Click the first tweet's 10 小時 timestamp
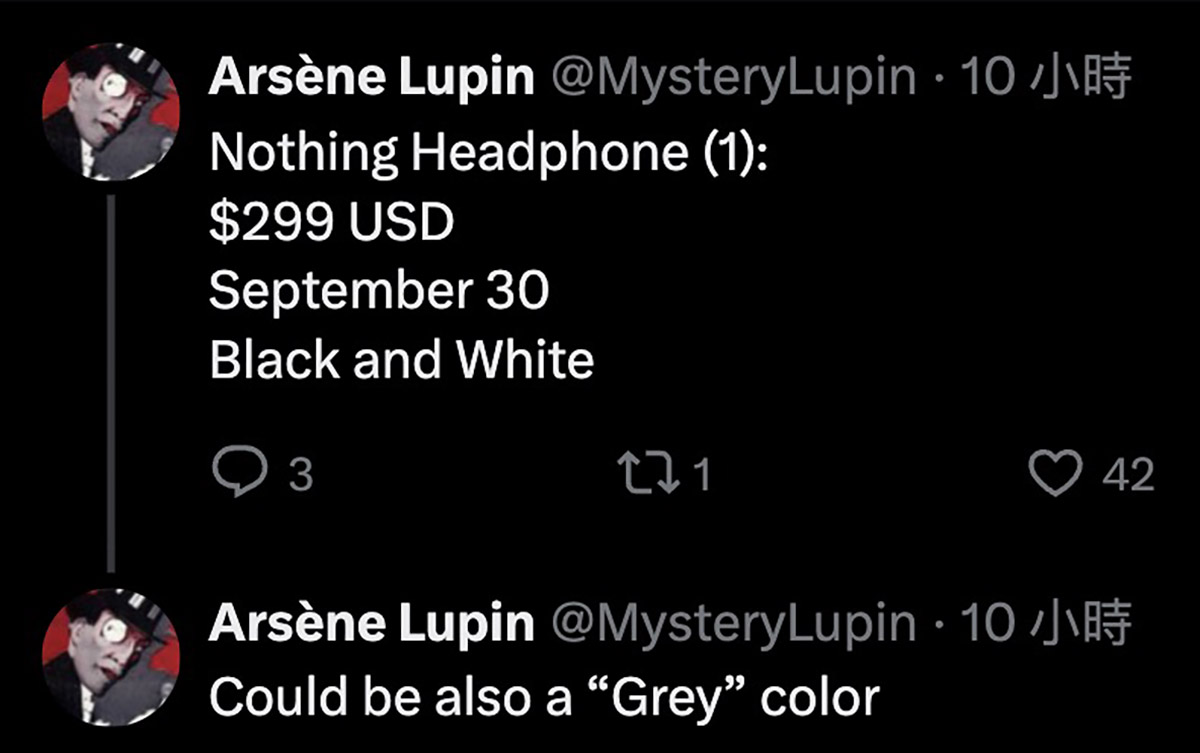Viewport: 1200px width, 753px height. pos(1044,79)
